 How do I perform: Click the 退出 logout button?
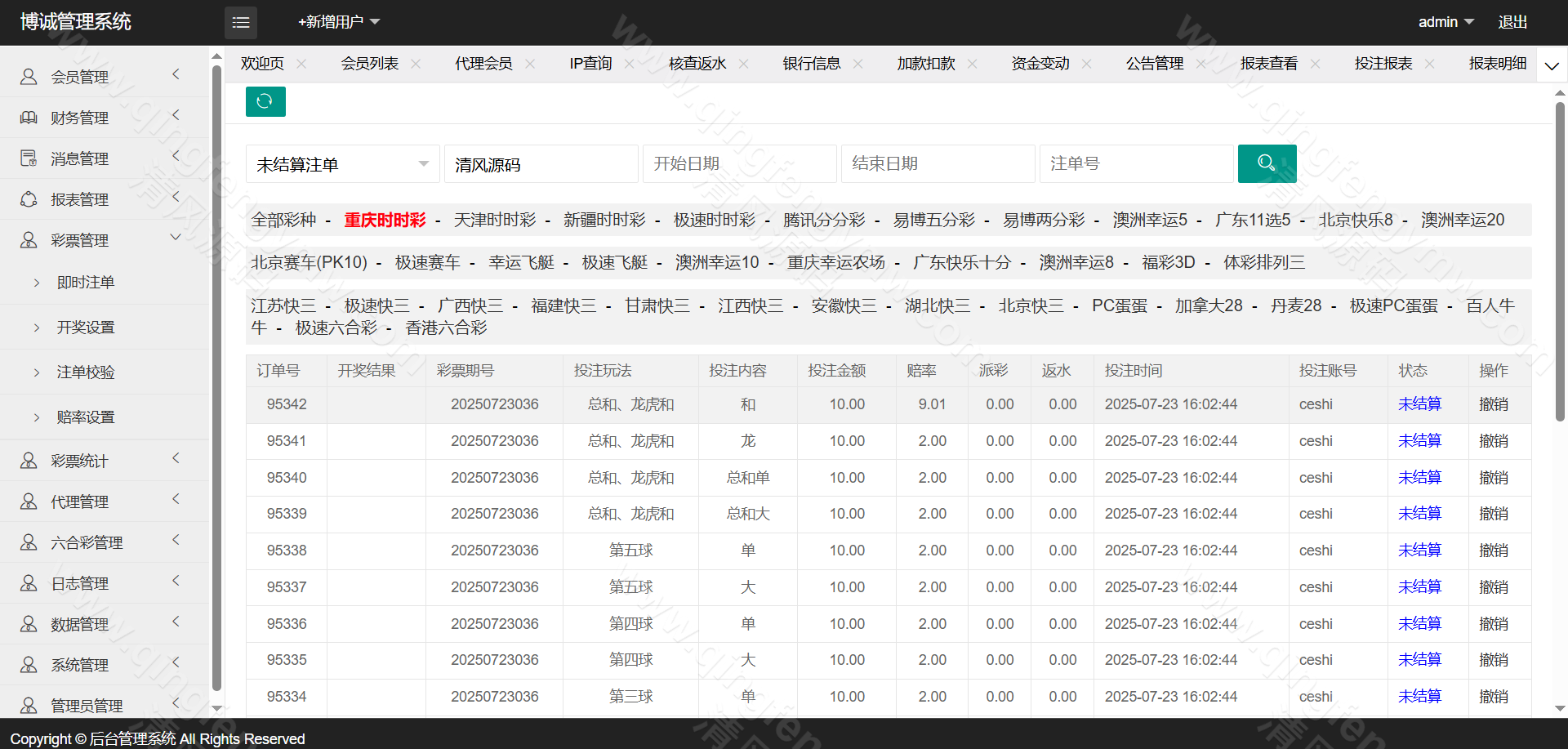coord(1512,22)
